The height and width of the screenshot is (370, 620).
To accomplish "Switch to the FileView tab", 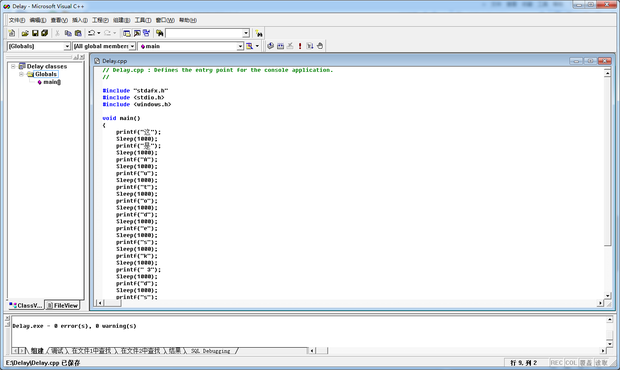I will 62,306.
